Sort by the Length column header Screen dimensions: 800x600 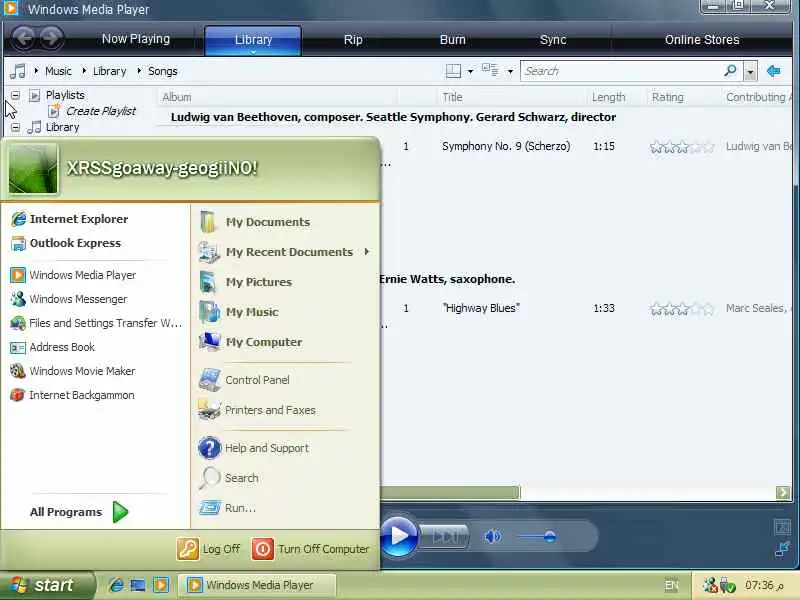[608, 97]
